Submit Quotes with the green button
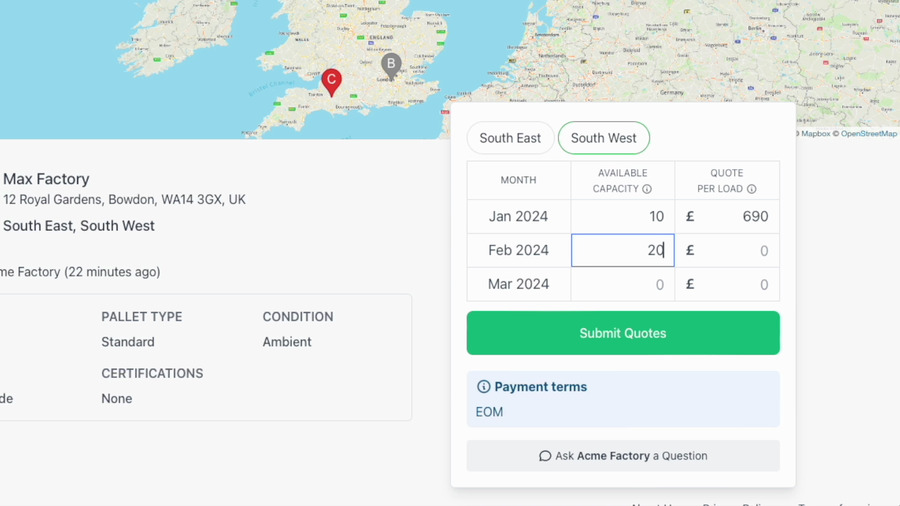Screen dimensions: 900x506 [623, 333]
